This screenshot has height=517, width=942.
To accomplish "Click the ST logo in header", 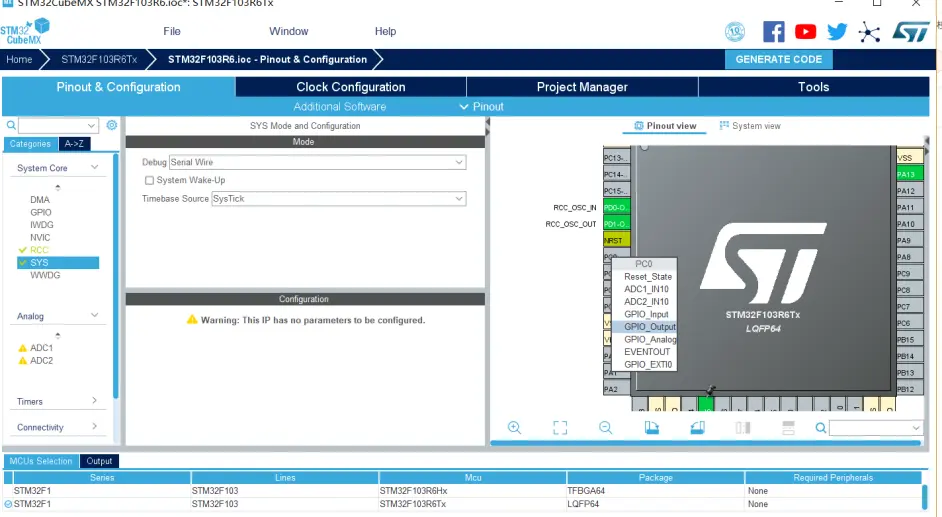I will (x=910, y=32).
